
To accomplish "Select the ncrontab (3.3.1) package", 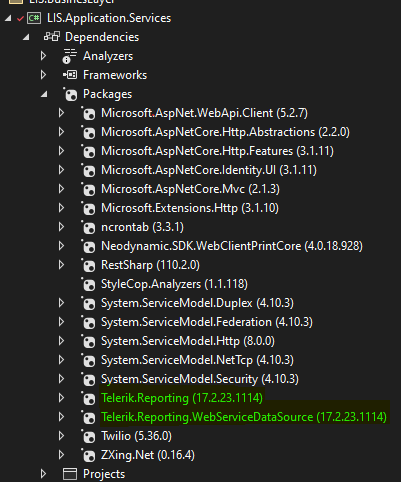I will (142, 227).
